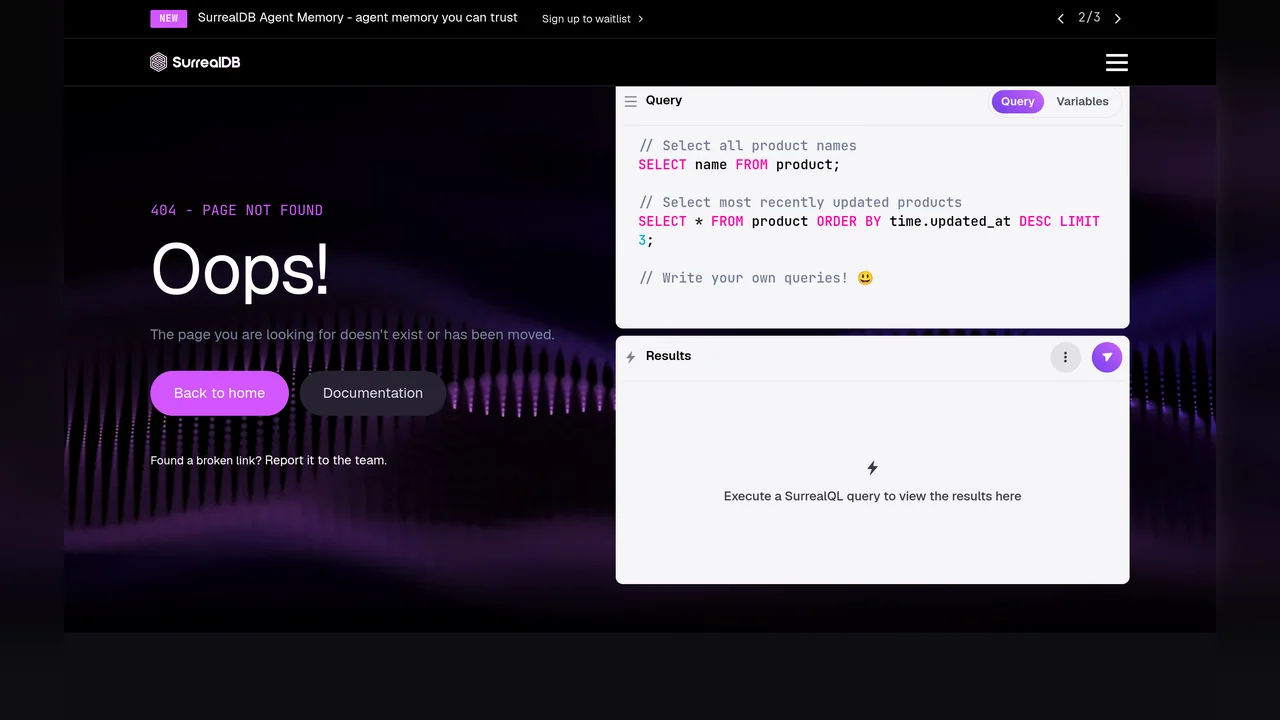Click the '// Write your own queries!' comment line
Image resolution: width=1280 pixels, height=720 pixels.
(x=756, y=278)
